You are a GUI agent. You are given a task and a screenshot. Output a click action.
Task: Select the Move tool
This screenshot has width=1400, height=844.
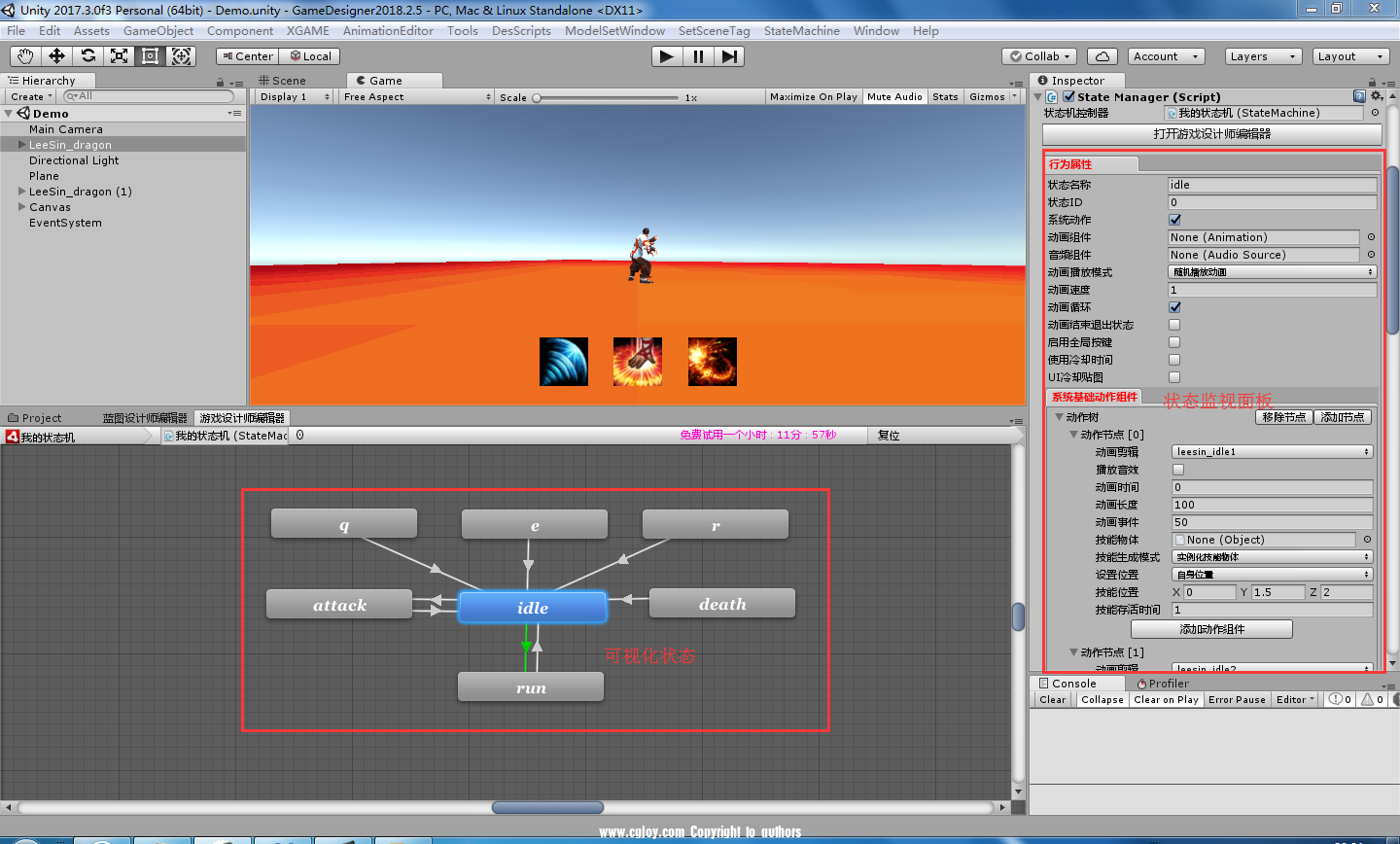coord(56,56)
